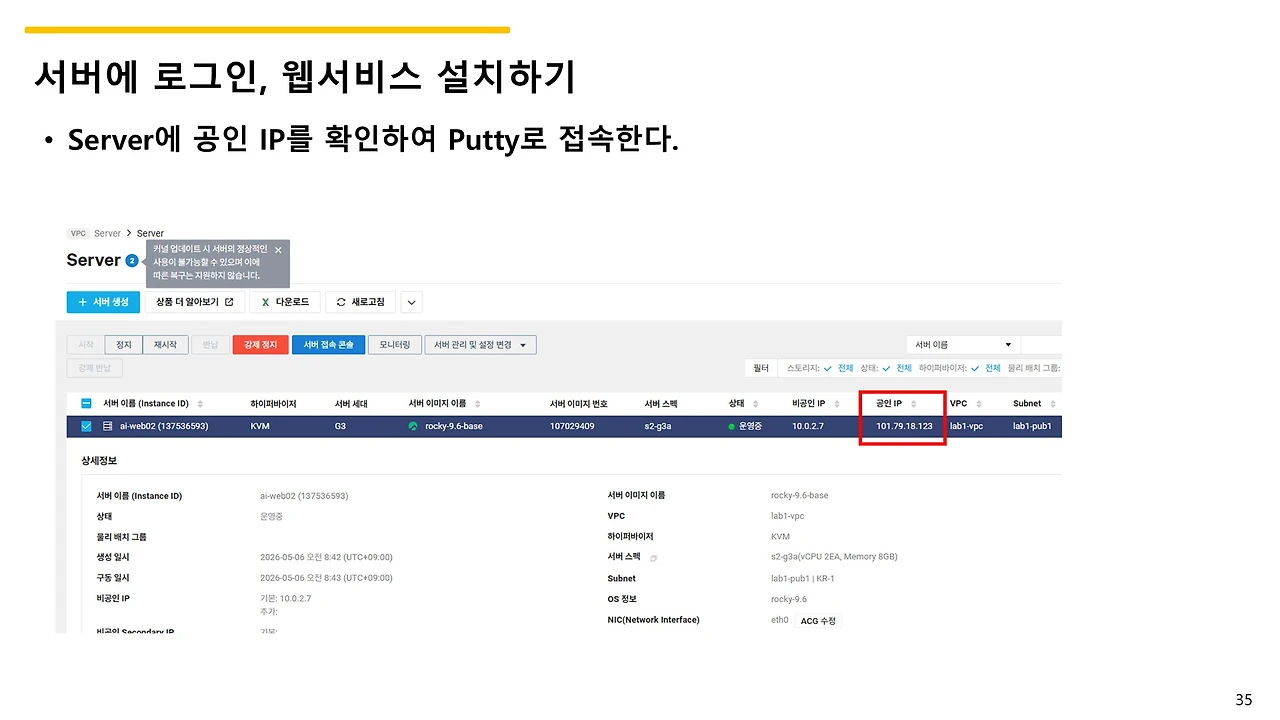Click the 정지 button
The height and width of the screenshot is (720, 1280).
click(x=124, y=345)
